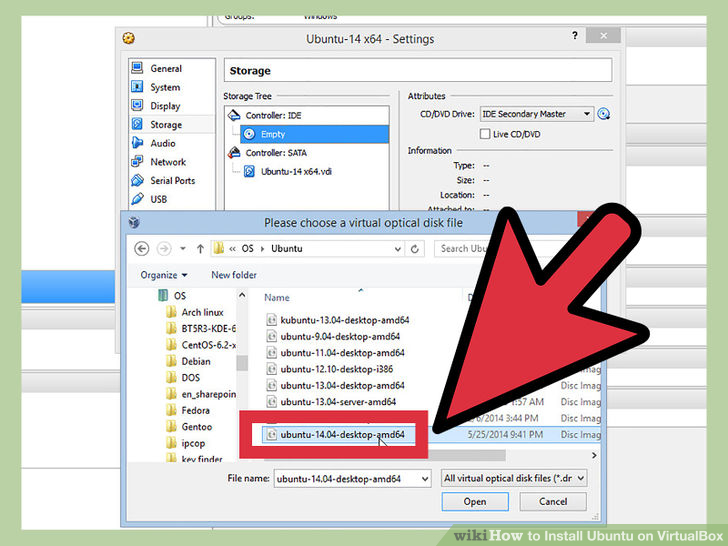This screenshot has height=546, width=728.
Task: Select the Display settings icon
Action: (137, 105)
